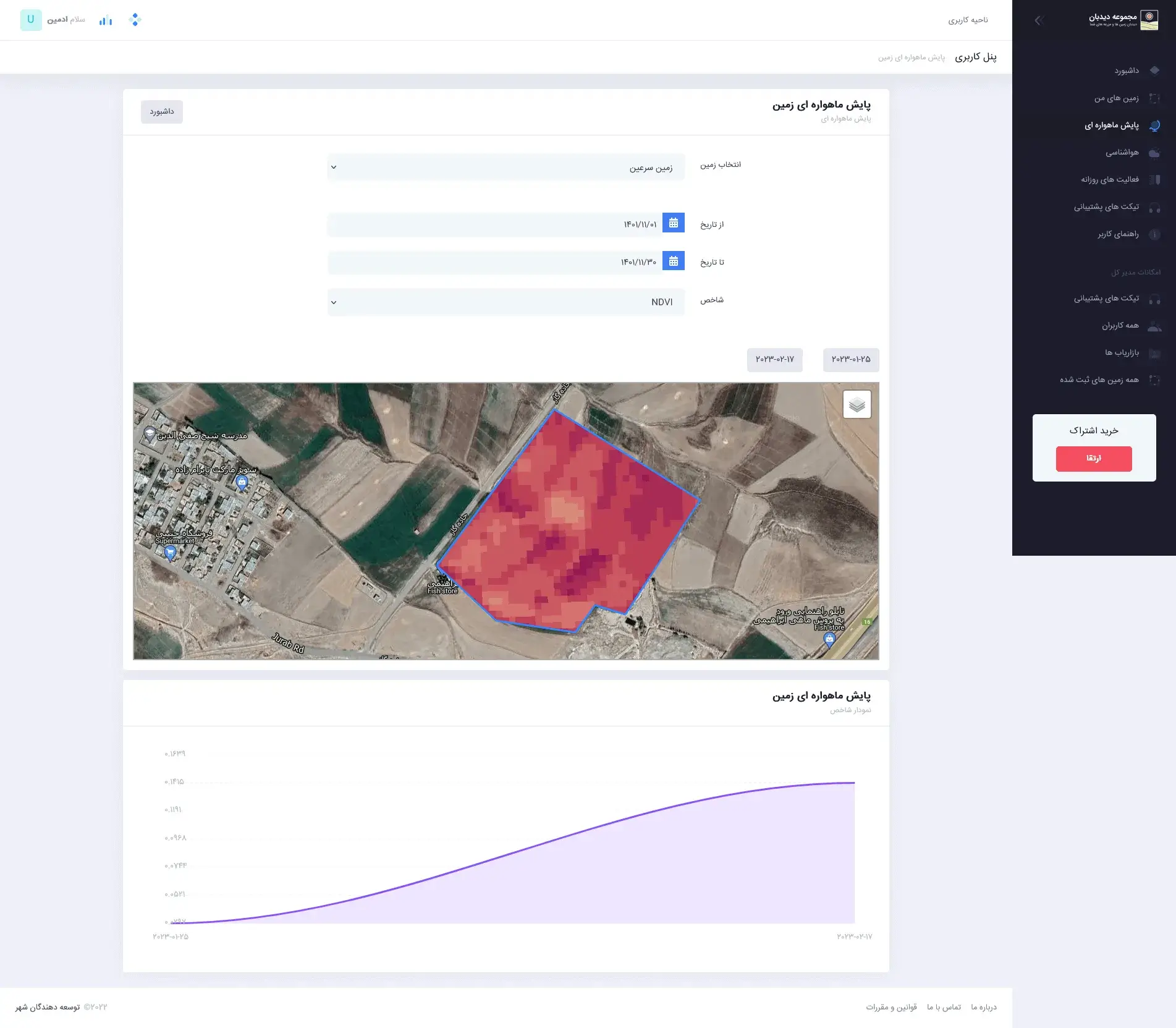Expand the 'انتخاب زمین' land dropdown

pyautogui.click(x=506, y=168)
